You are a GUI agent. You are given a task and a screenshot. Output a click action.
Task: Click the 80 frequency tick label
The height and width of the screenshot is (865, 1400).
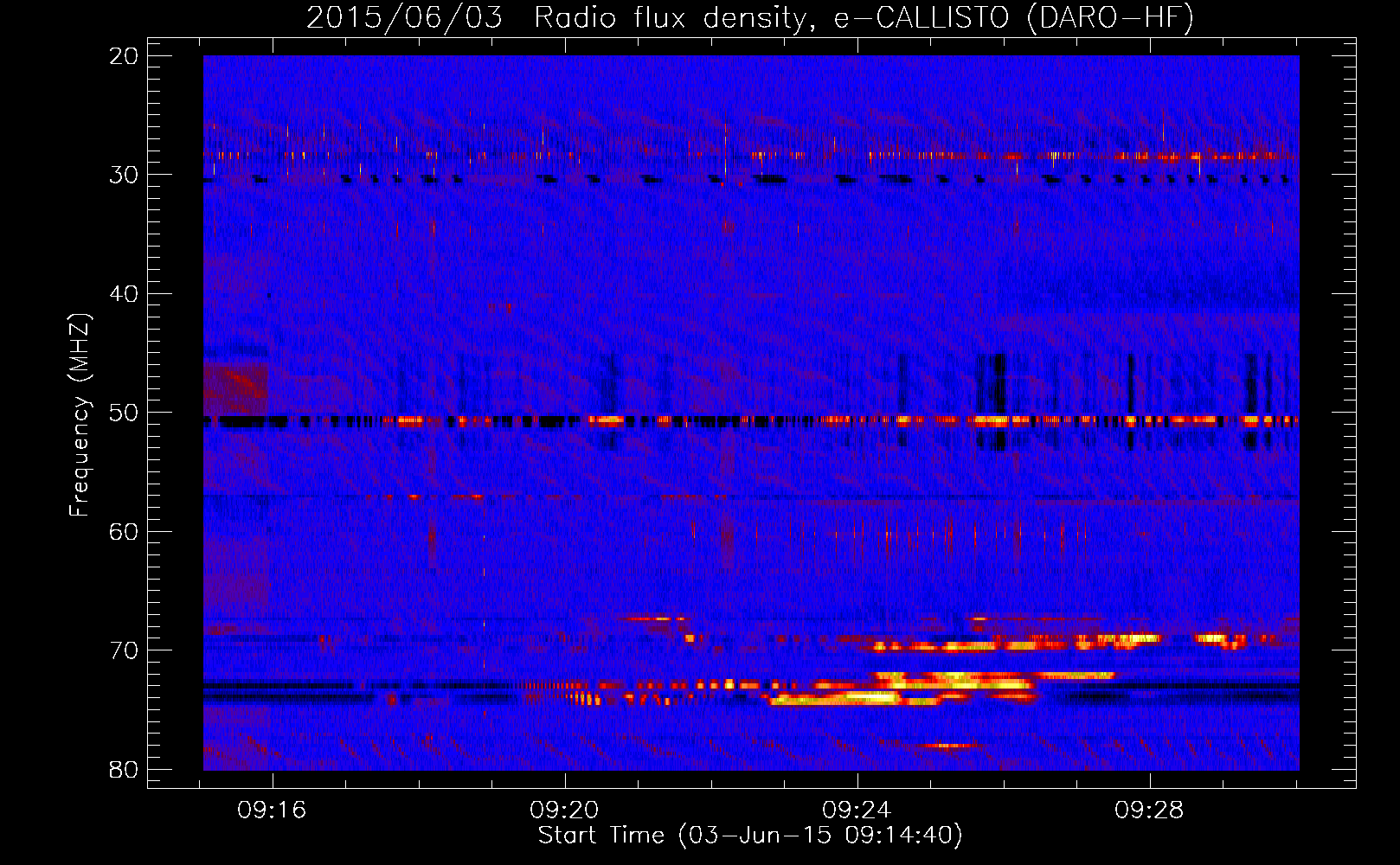[x=124, y=770]
